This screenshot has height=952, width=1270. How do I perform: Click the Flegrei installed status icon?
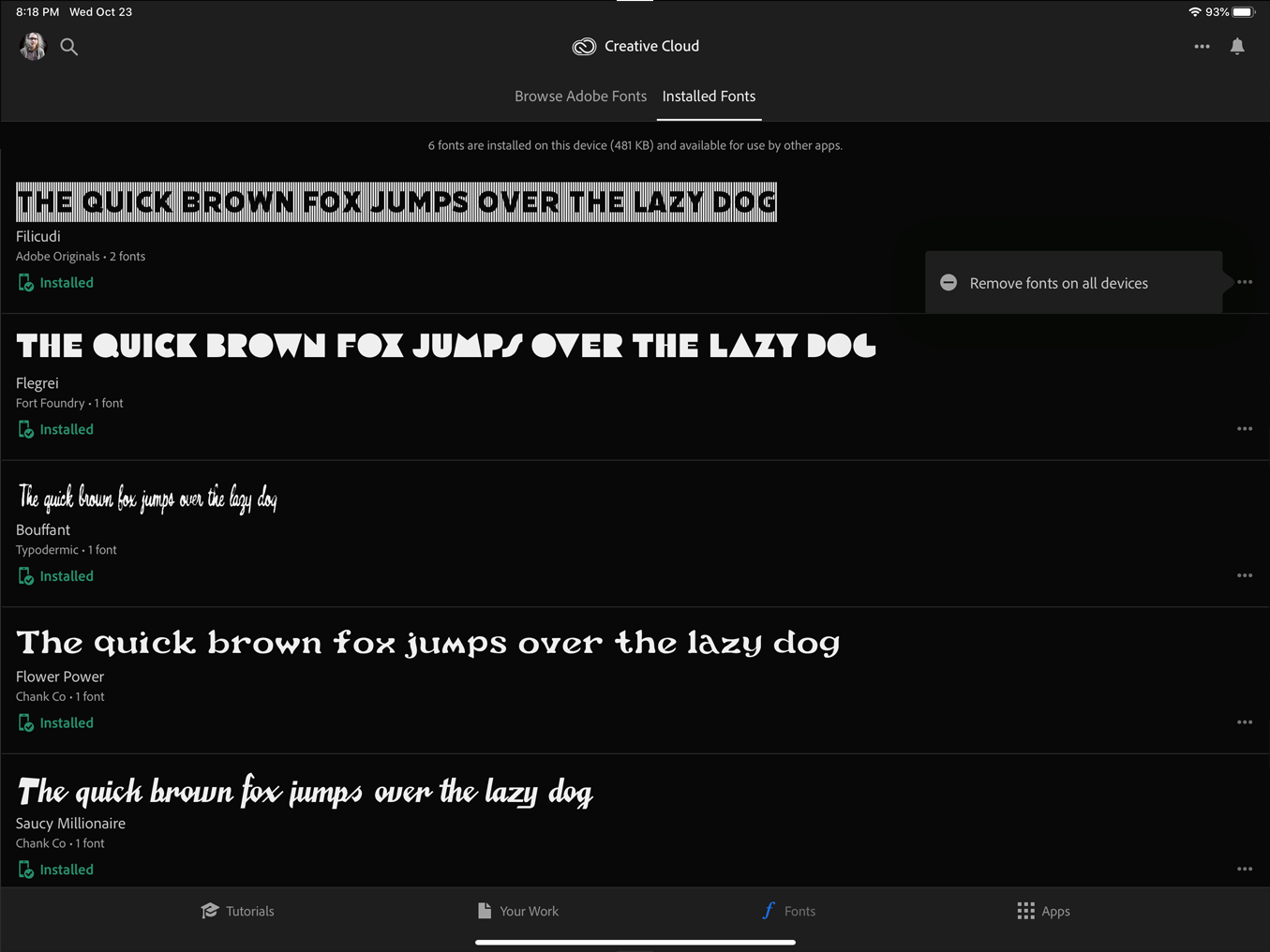26,429
